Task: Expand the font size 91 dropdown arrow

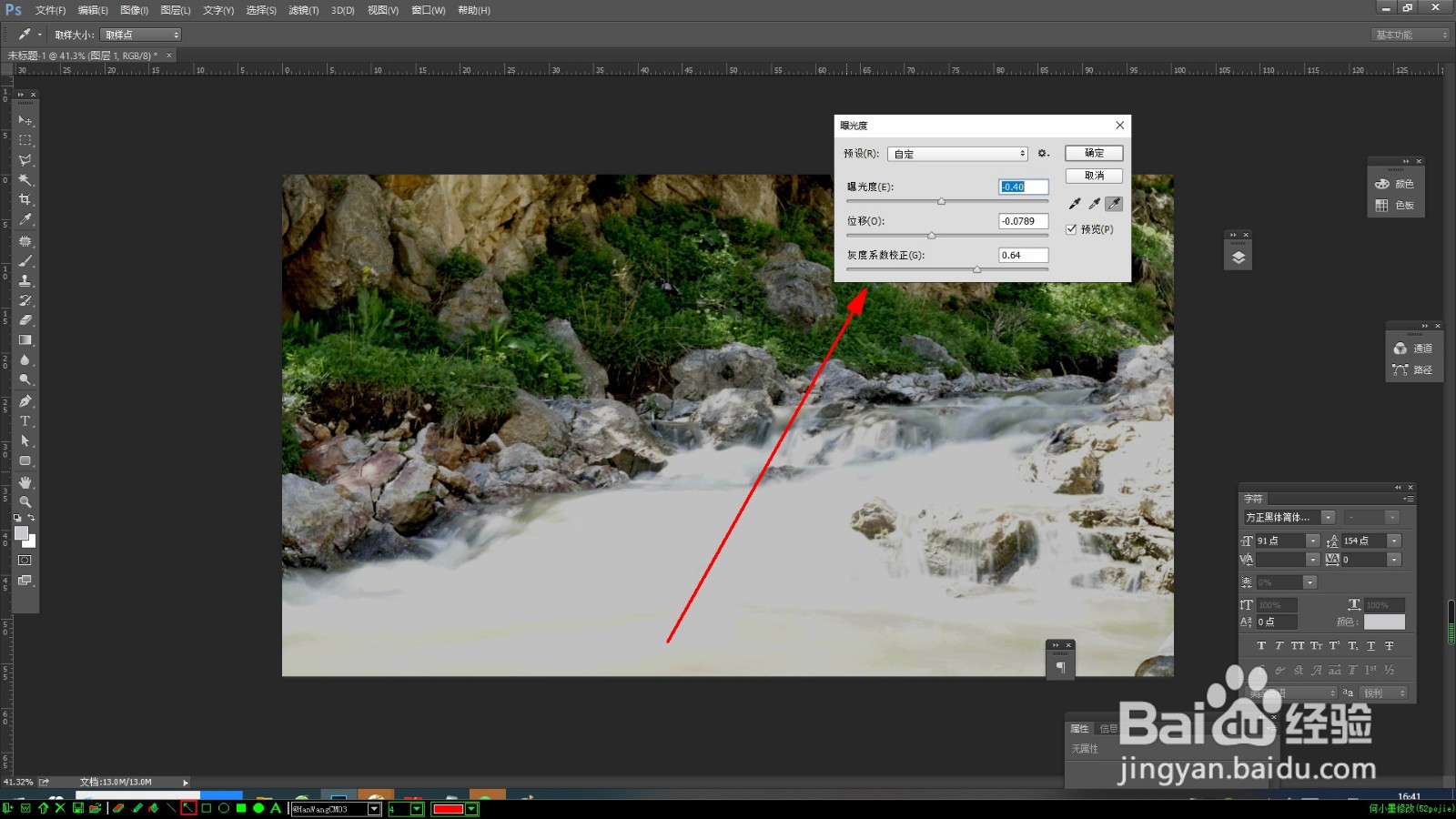Action: click(x=1312, y=541)
